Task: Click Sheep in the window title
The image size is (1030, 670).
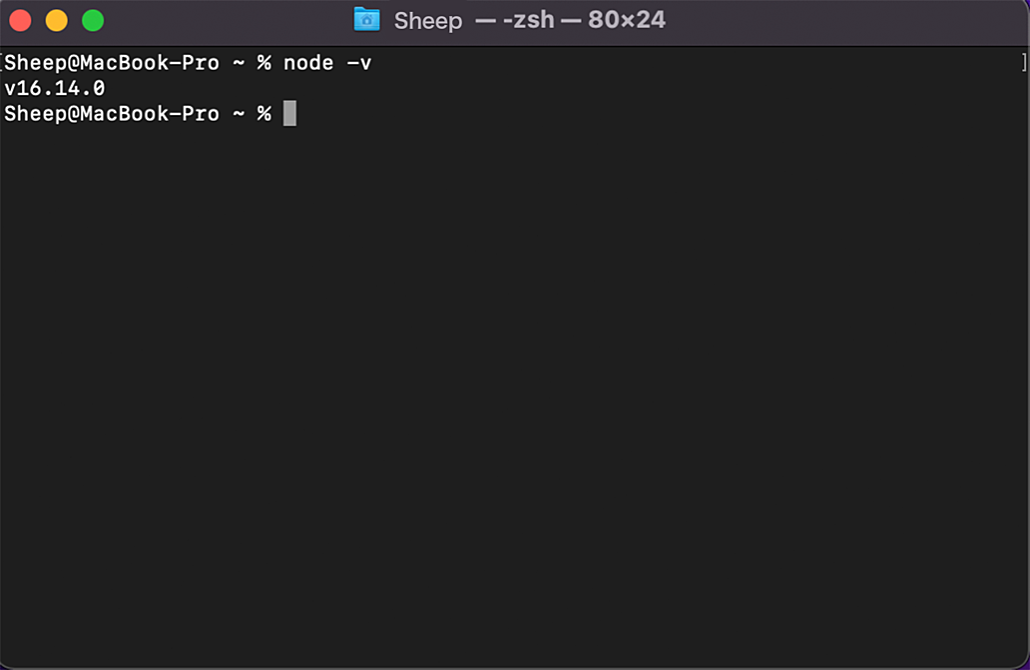Action: click(x=428, y=20)
